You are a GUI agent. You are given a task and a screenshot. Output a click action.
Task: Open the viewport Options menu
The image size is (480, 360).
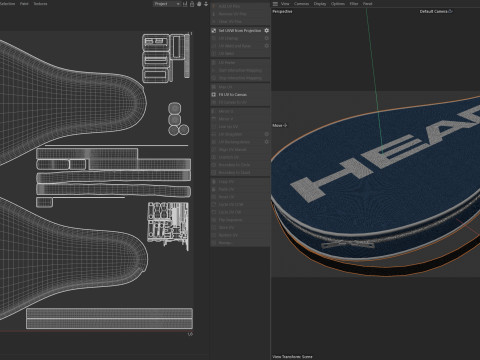338,4
